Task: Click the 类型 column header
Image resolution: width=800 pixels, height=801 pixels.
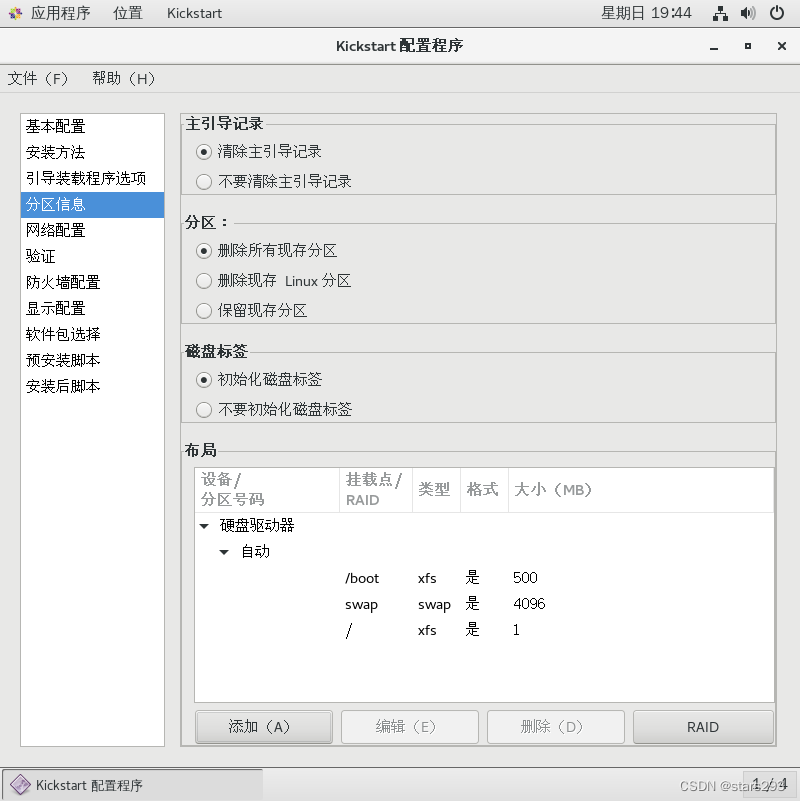Action: [x=436, y=490]
